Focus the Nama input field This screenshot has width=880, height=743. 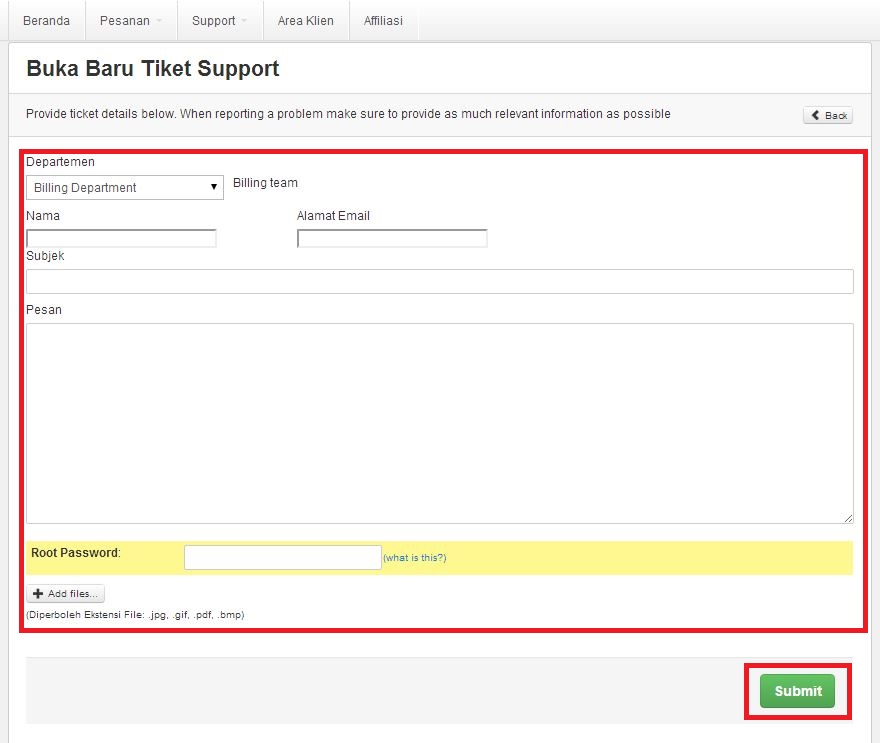pyautogui.click(x=120, y=237)
